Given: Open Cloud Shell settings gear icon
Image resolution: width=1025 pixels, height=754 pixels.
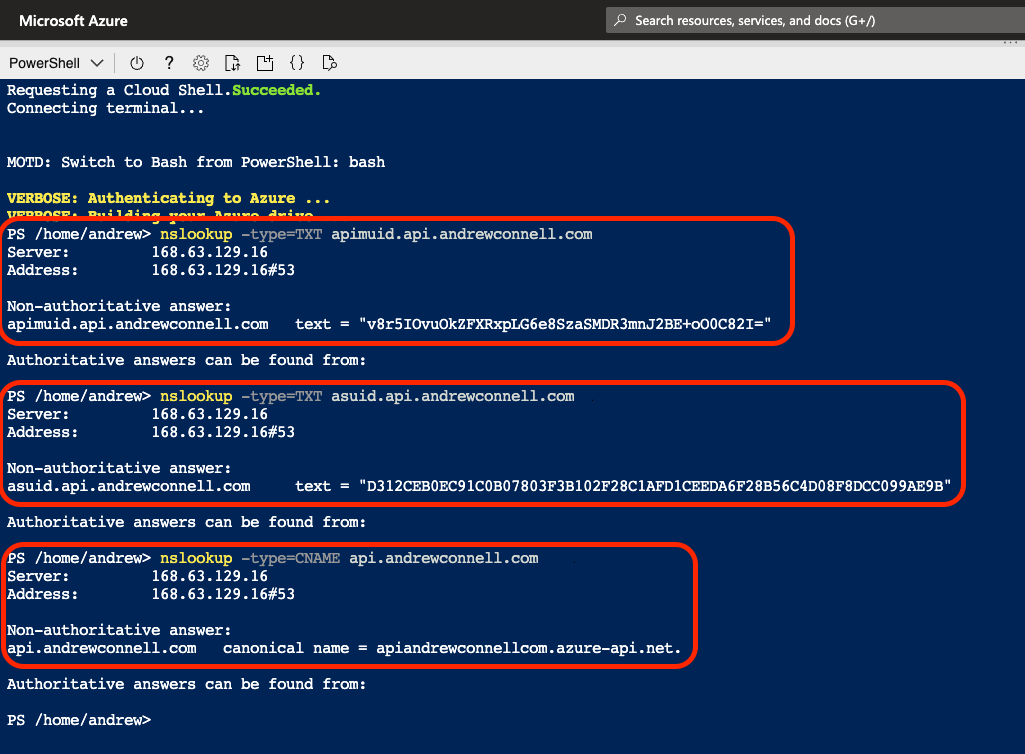Looking at the screenshot, I should point(201,63).
